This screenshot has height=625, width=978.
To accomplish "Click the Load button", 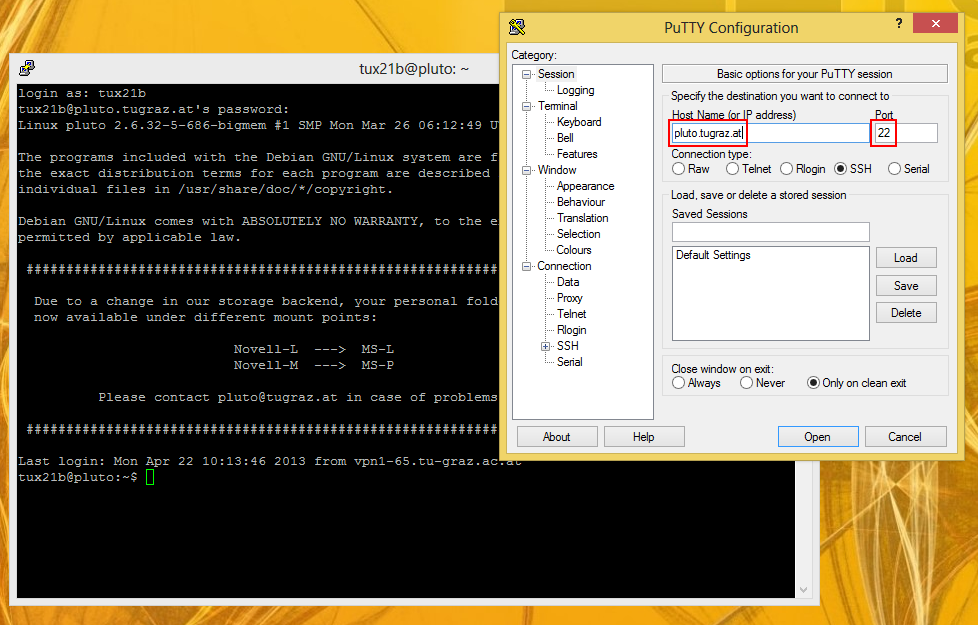I will (x=906, y=258).
